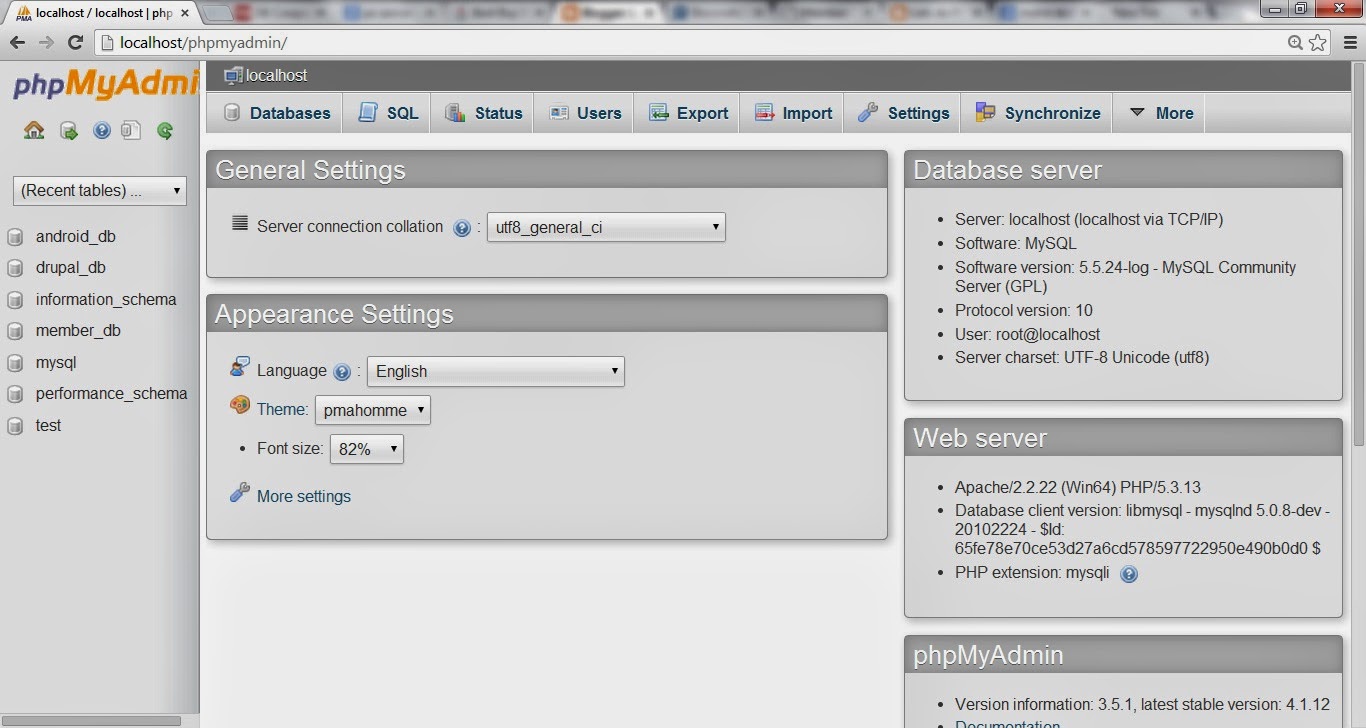Click the log out database icon
Viewport: 1366px width, 728px height.
pyautogui.click(x=67, y=130)
